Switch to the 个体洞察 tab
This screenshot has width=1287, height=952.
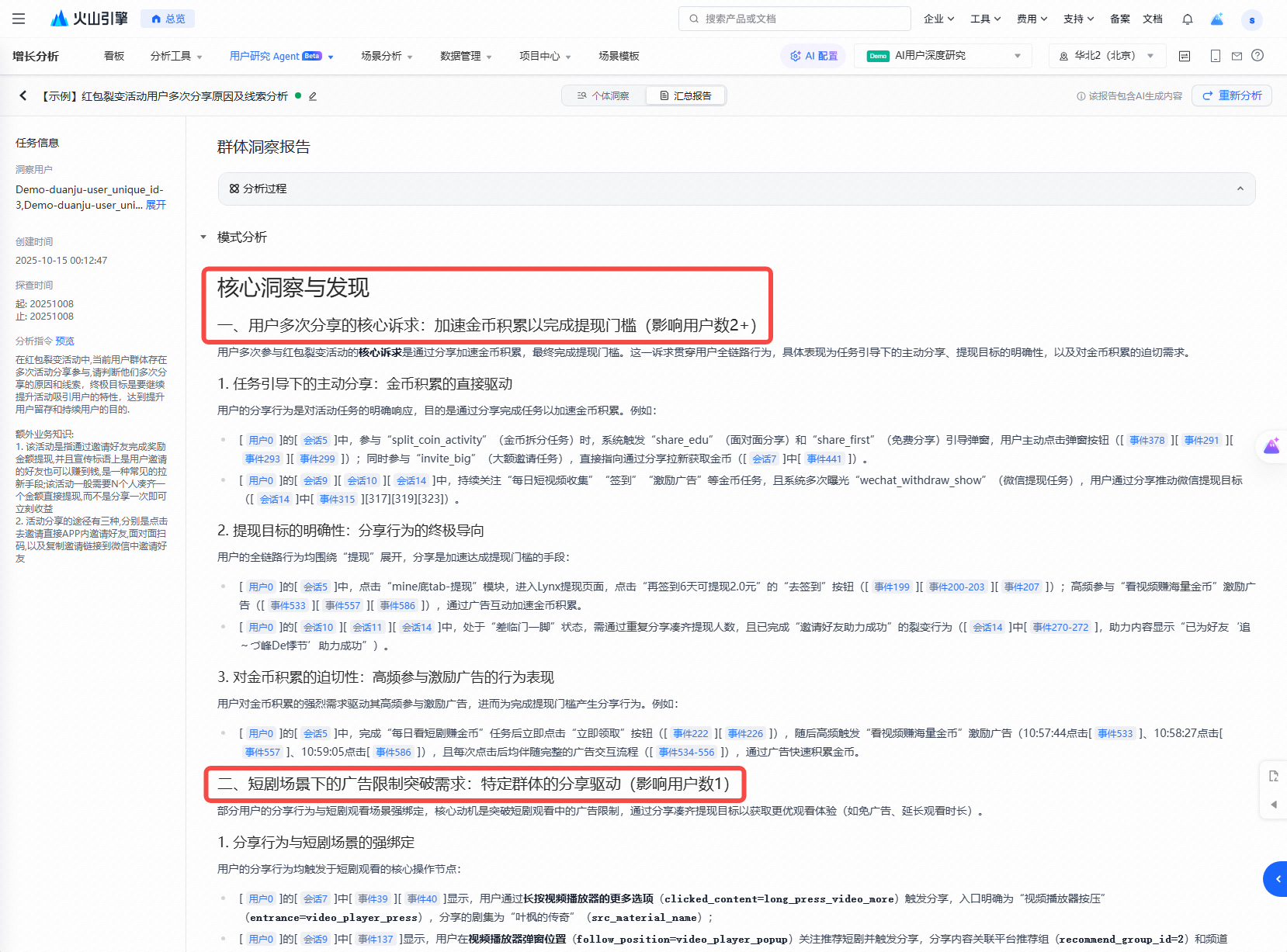click(604, 96)
